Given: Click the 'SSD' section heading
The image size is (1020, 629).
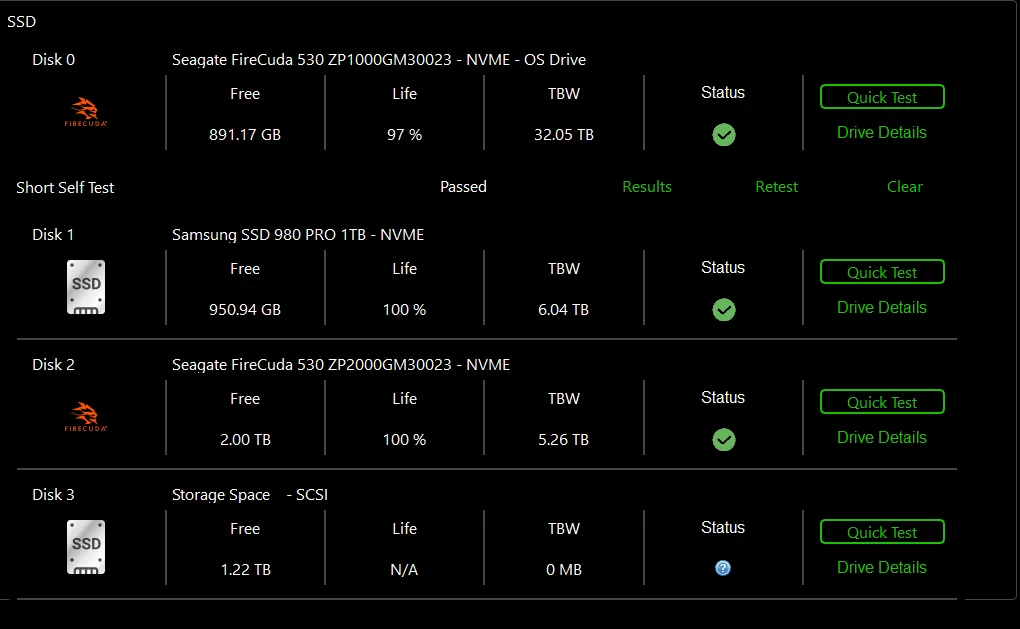Looking at the screenshot, I should [21, 21].
